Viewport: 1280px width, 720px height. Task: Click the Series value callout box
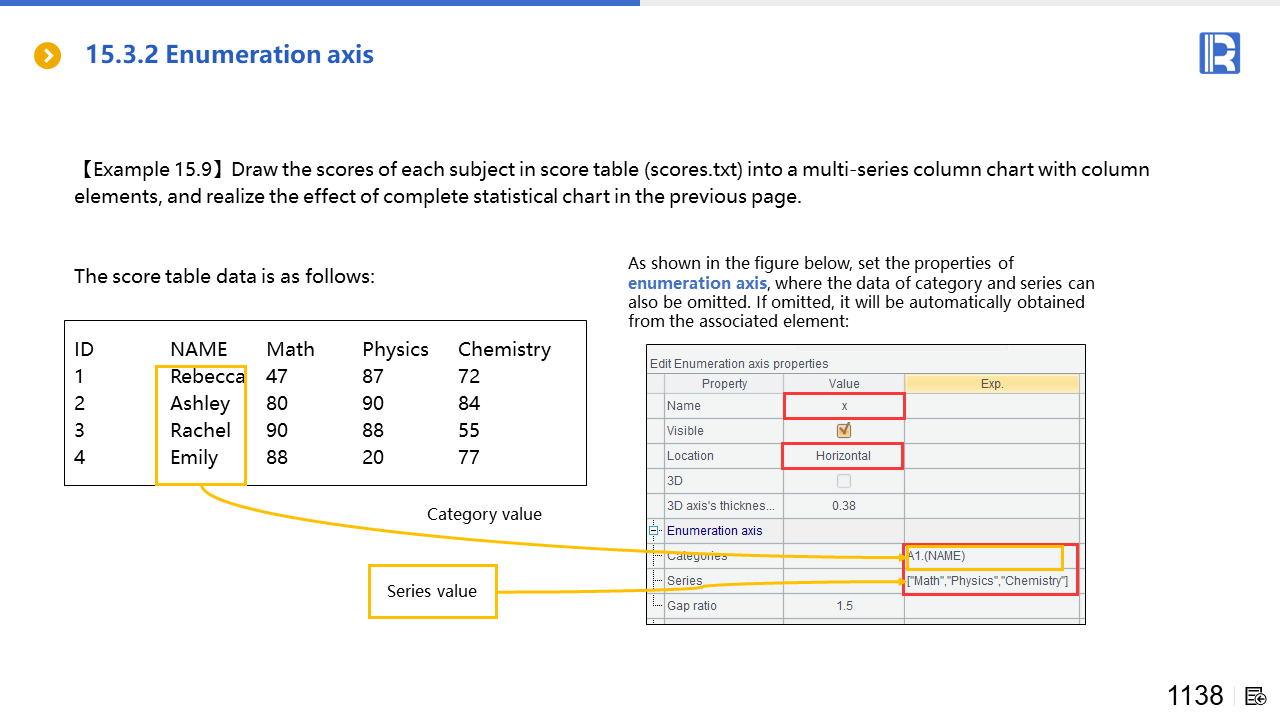[432, 591]
